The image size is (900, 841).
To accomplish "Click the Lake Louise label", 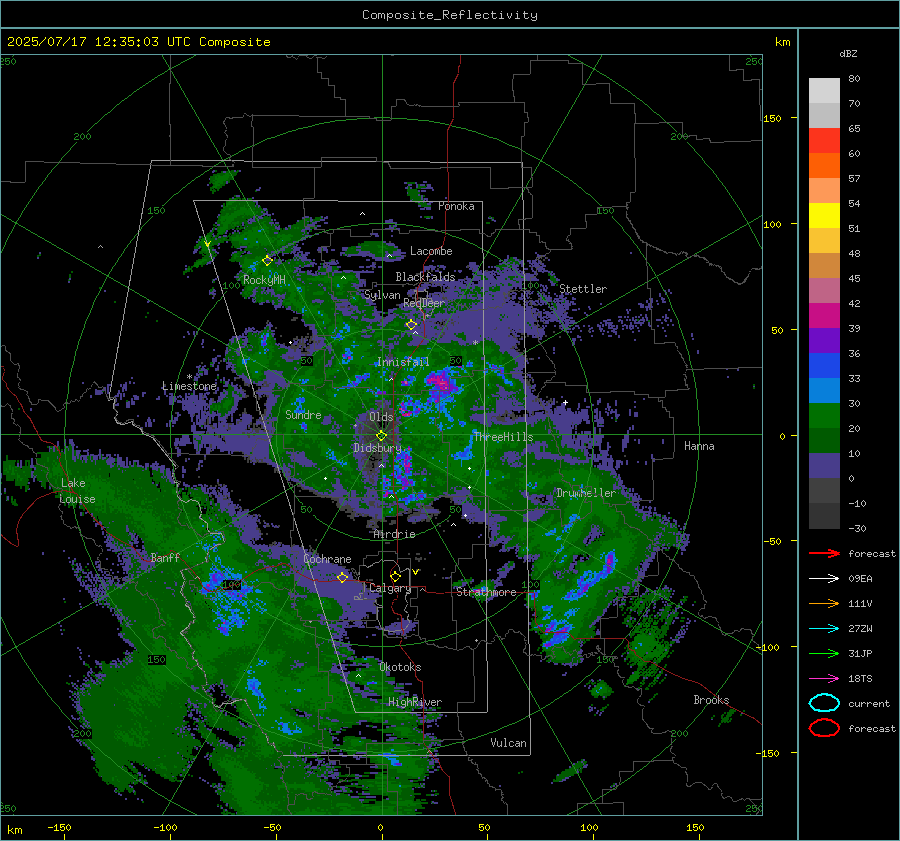I will click(x=77, y=491).
